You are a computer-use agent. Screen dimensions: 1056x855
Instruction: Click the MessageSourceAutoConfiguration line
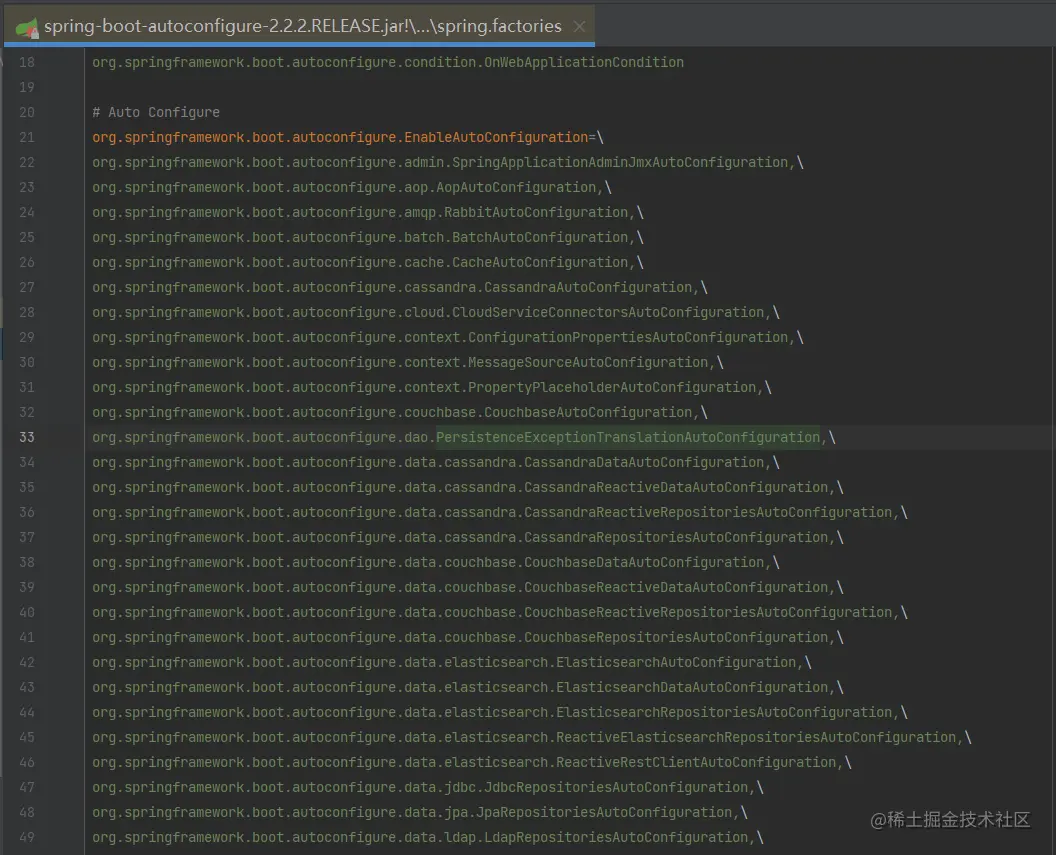pos(408,362)
